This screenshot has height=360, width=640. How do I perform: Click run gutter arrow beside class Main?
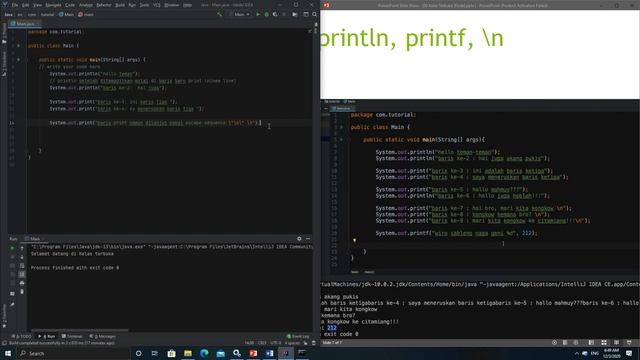pyautogui.click(x=18, y=46)
